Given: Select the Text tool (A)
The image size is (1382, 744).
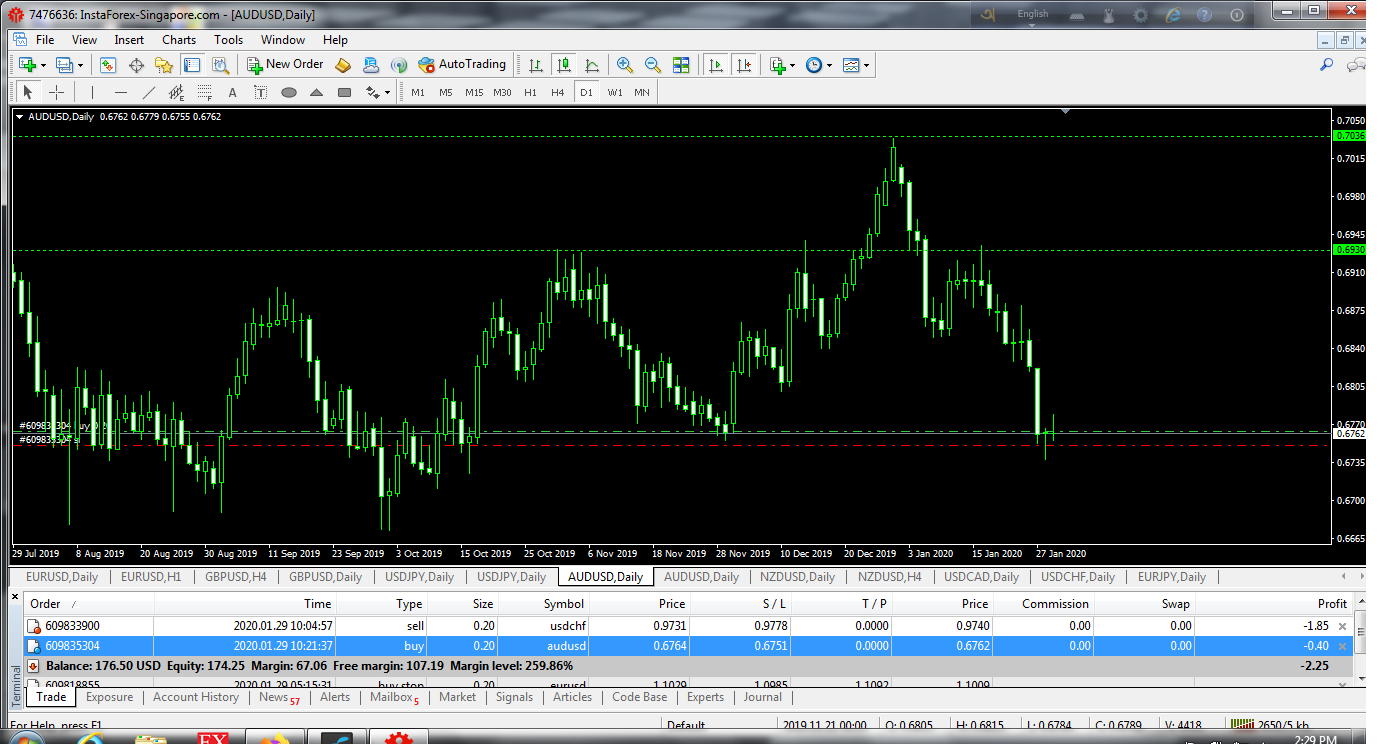Looking at the screenshot, I should coord(233,92).
